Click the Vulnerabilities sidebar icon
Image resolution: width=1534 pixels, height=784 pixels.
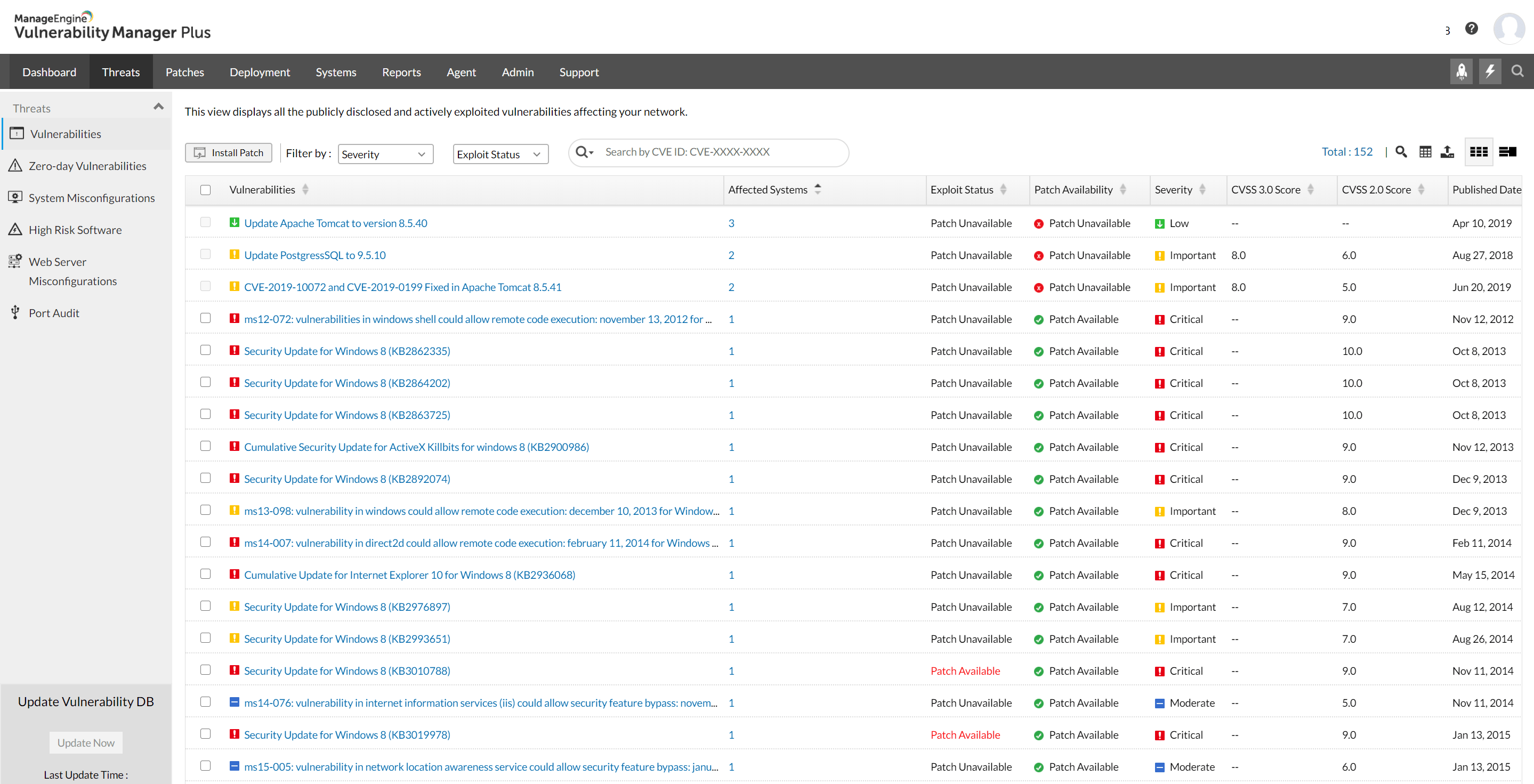click(17, 133)
